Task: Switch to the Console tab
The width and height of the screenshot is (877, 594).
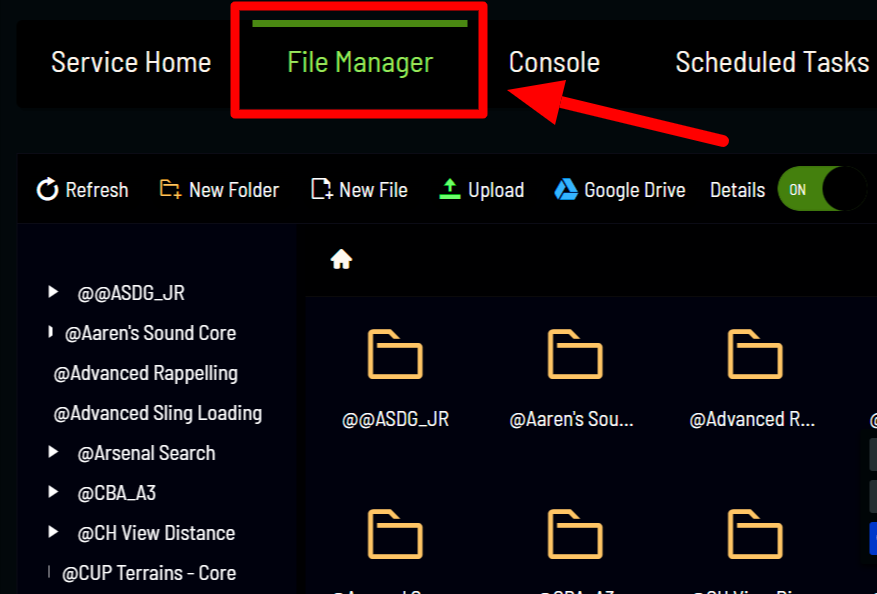Action: point(554,62)
